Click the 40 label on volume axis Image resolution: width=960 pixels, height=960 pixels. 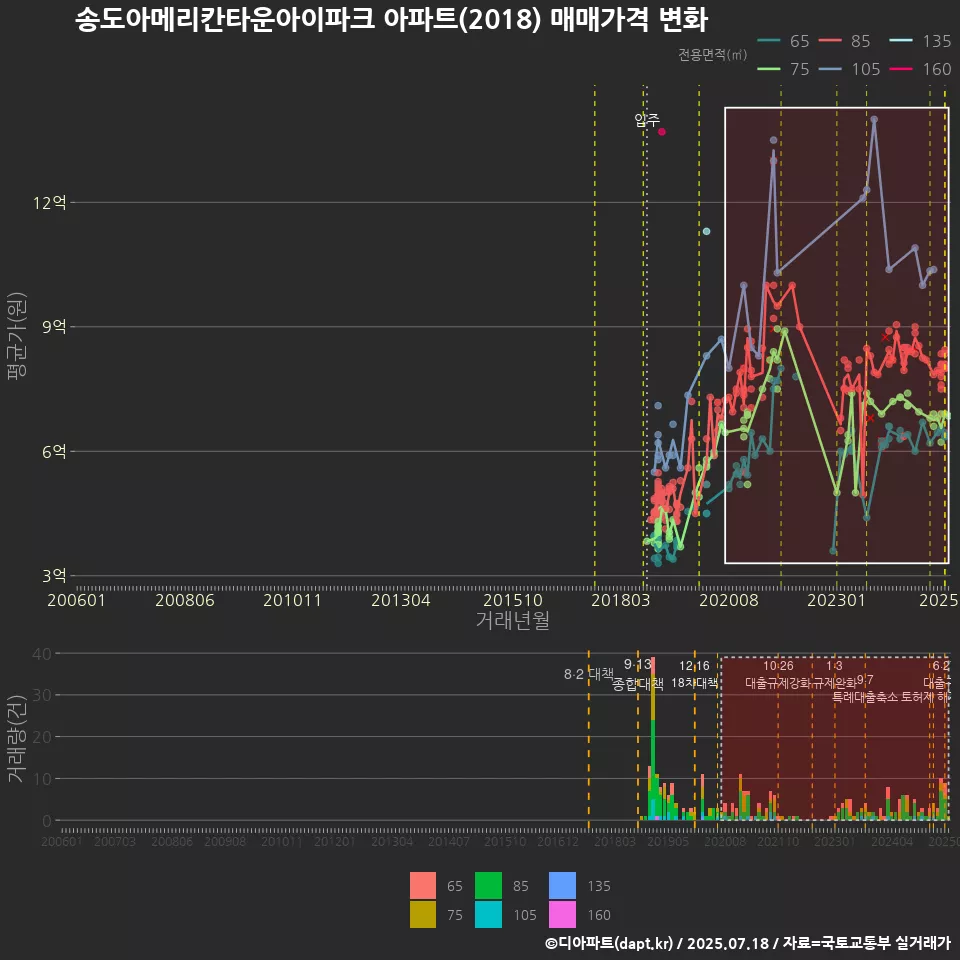point(42,654)
